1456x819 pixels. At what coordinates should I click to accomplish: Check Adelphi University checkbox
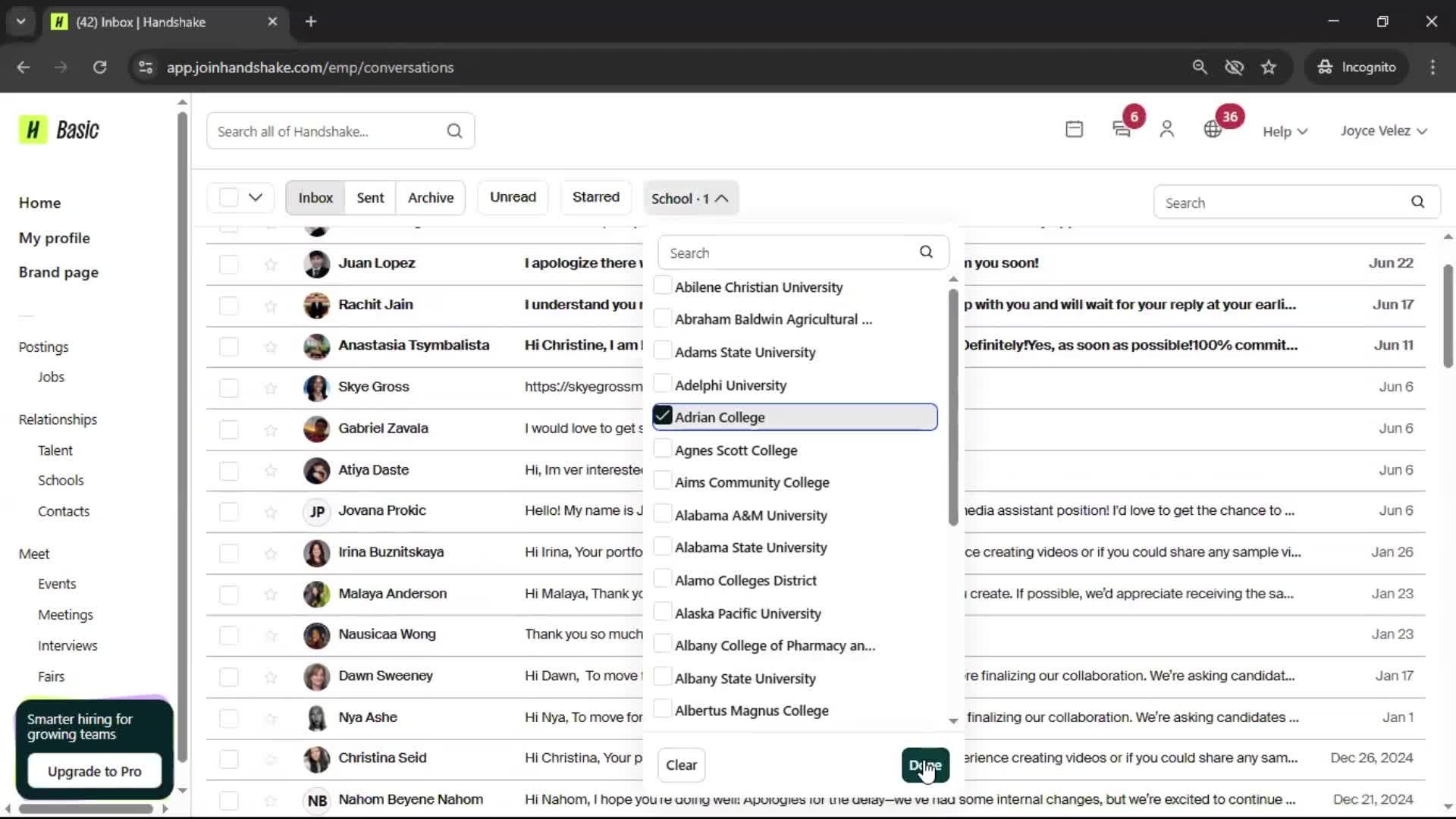[662, 384]
